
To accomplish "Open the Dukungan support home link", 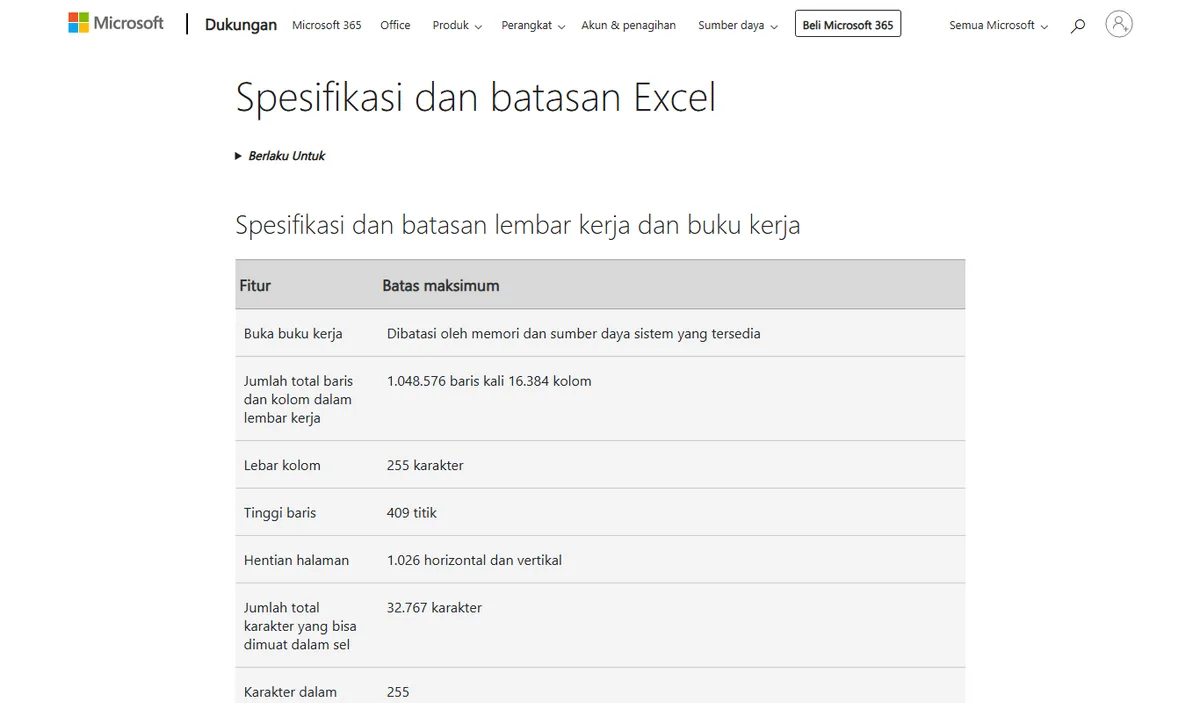I will (x=241, y=25).
